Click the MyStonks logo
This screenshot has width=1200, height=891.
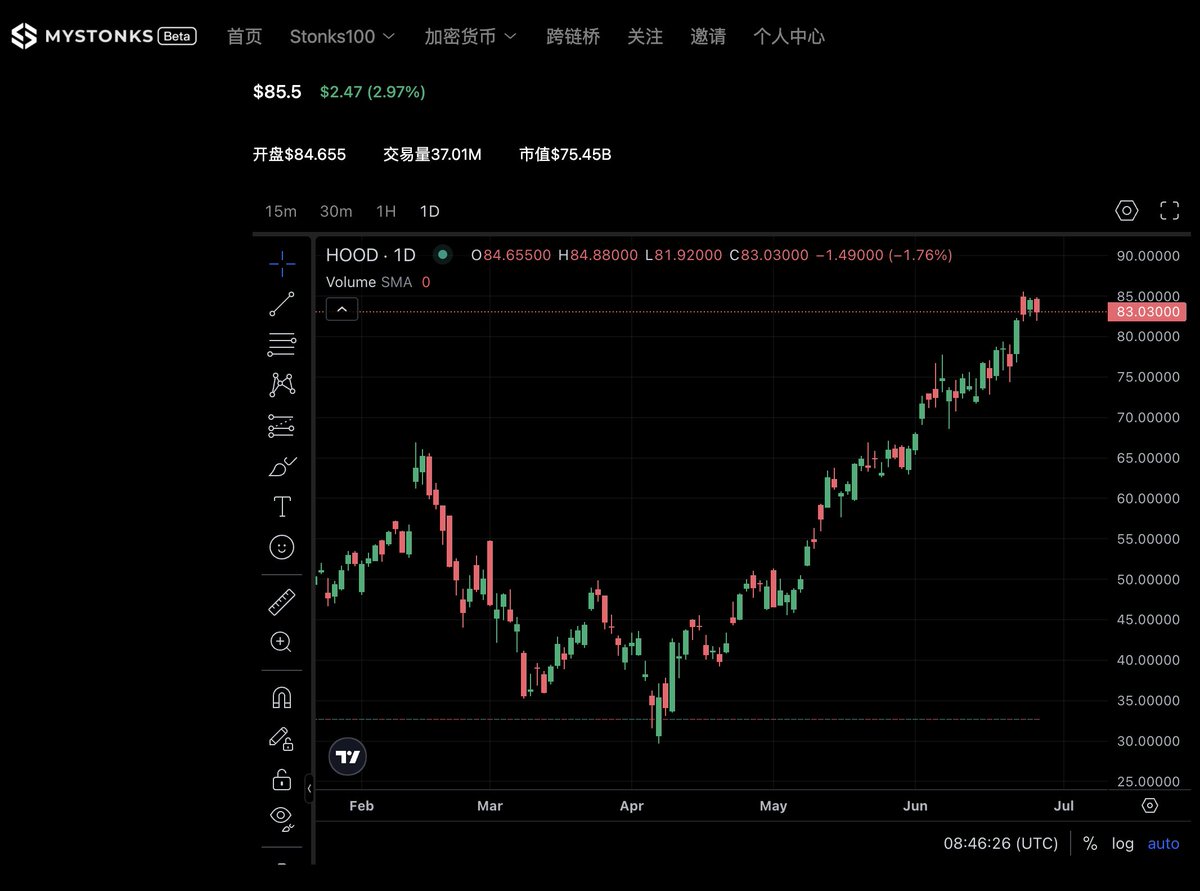85,36
